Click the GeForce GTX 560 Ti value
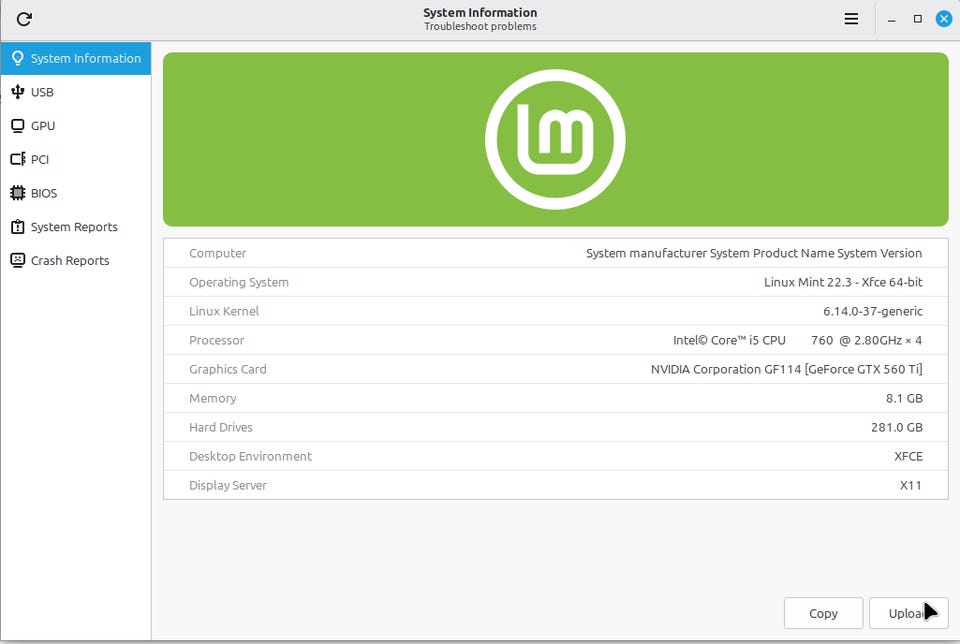 click(x=786, y=369)
